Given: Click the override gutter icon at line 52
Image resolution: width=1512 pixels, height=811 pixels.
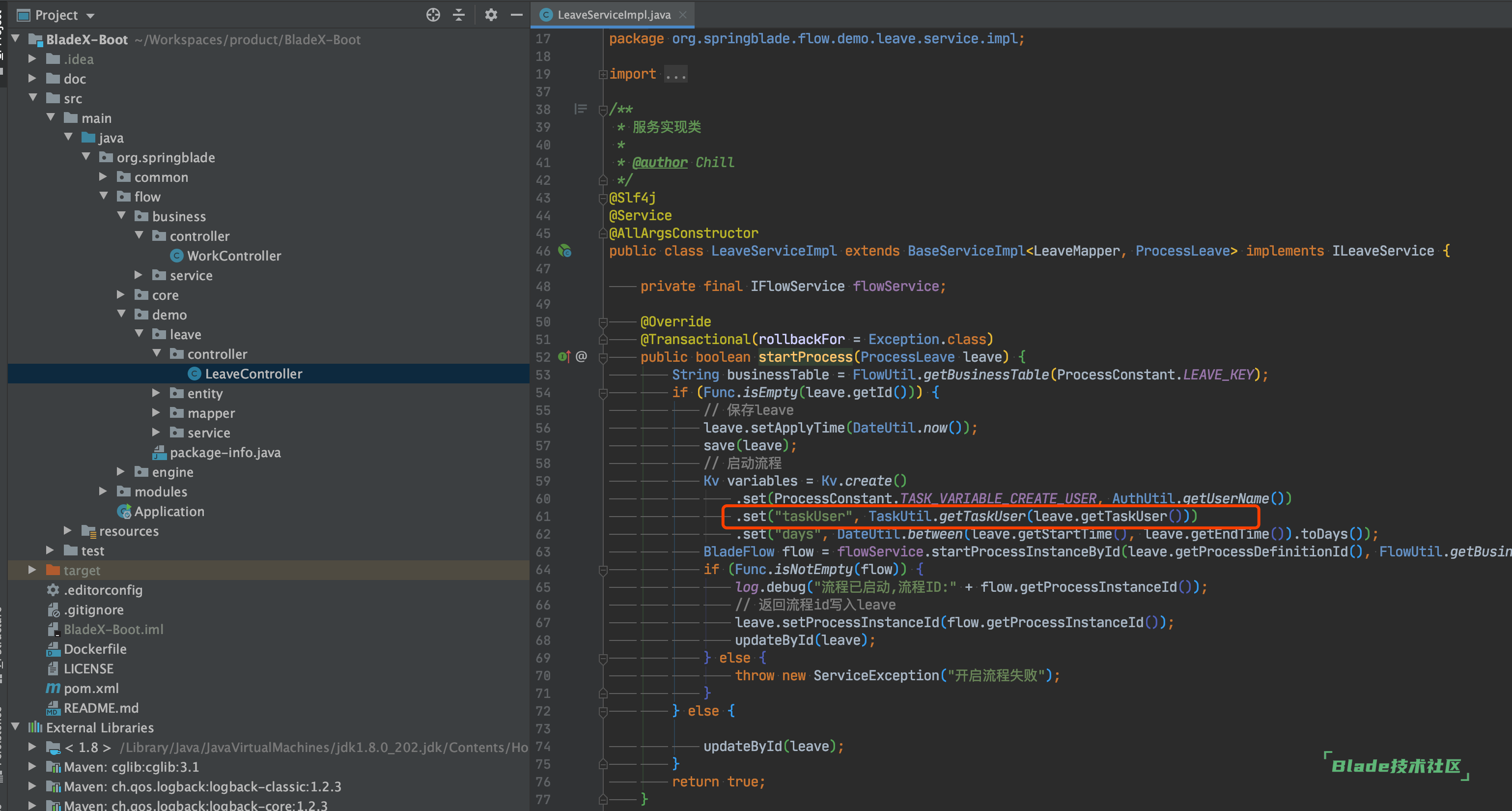Looking at the screenshot, I should [564, 356].
